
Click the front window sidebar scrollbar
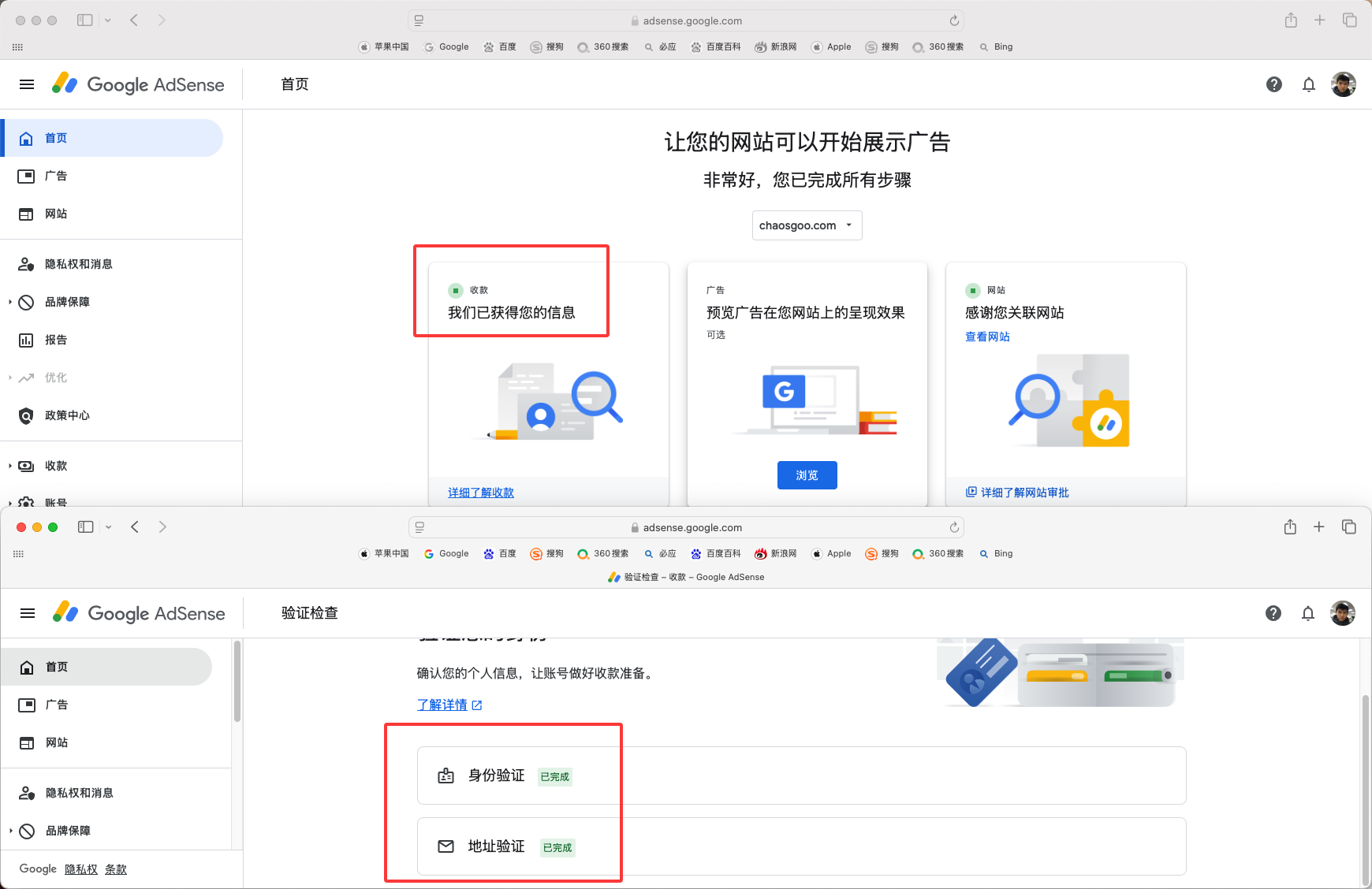pos(237,682)
